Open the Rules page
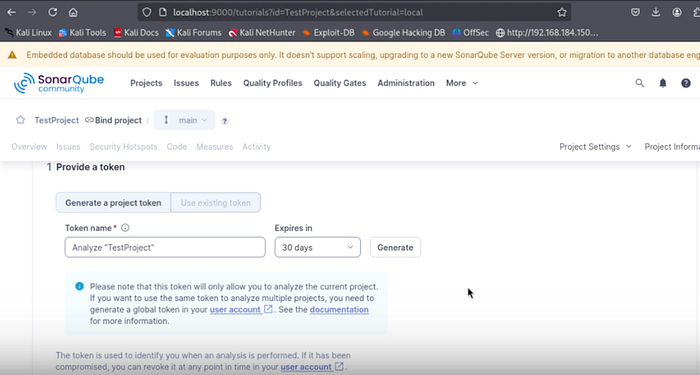The image size is (700, 375). pyautogui.click(x=221, y=83)
